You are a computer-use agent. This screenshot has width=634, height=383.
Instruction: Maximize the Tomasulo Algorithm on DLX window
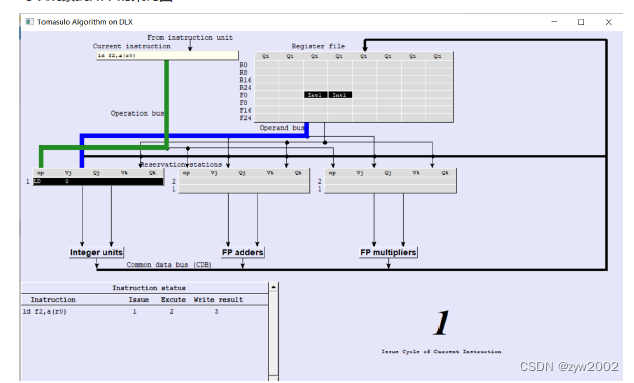tap(581, 22)
